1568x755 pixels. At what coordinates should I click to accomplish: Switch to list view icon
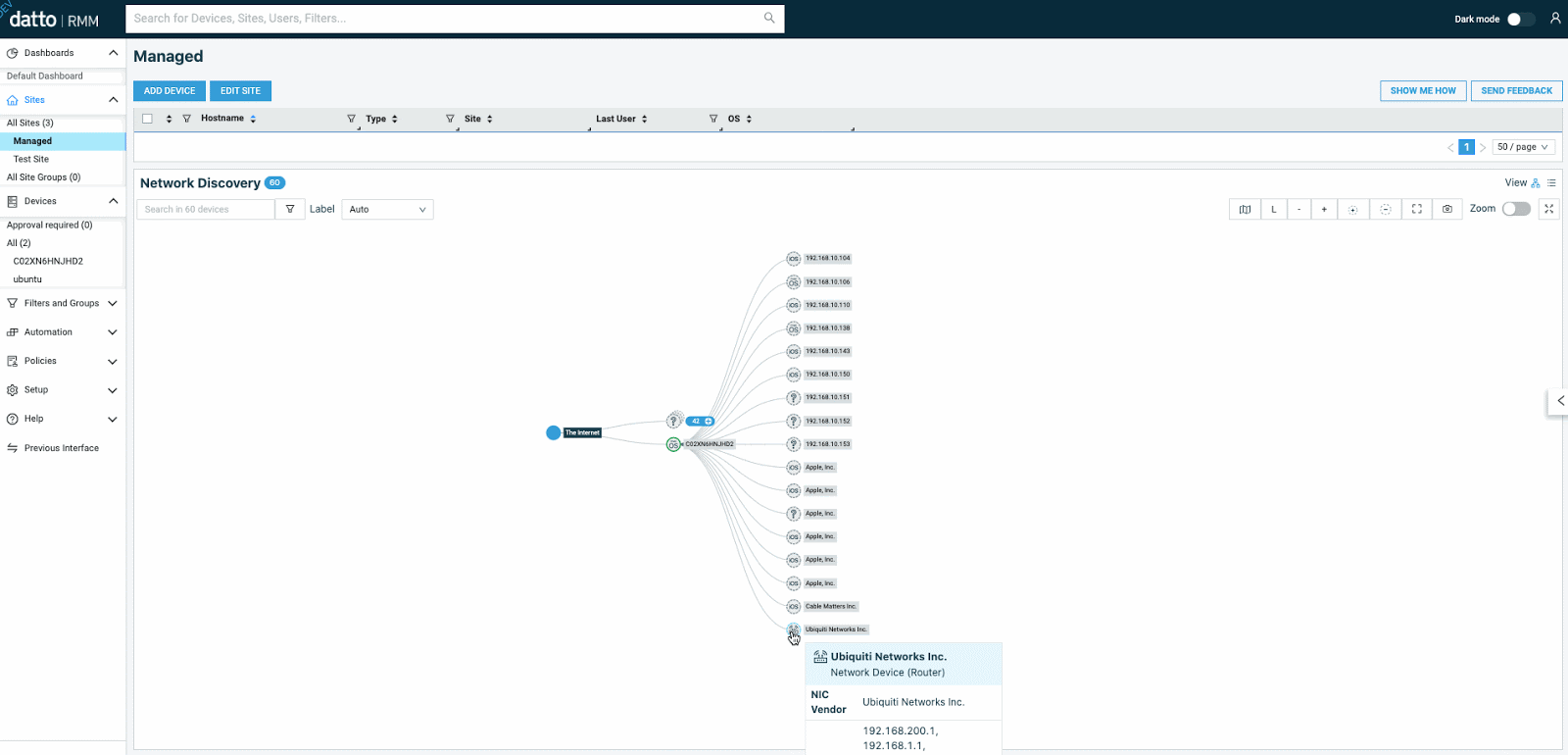[x=1551, y=183]
